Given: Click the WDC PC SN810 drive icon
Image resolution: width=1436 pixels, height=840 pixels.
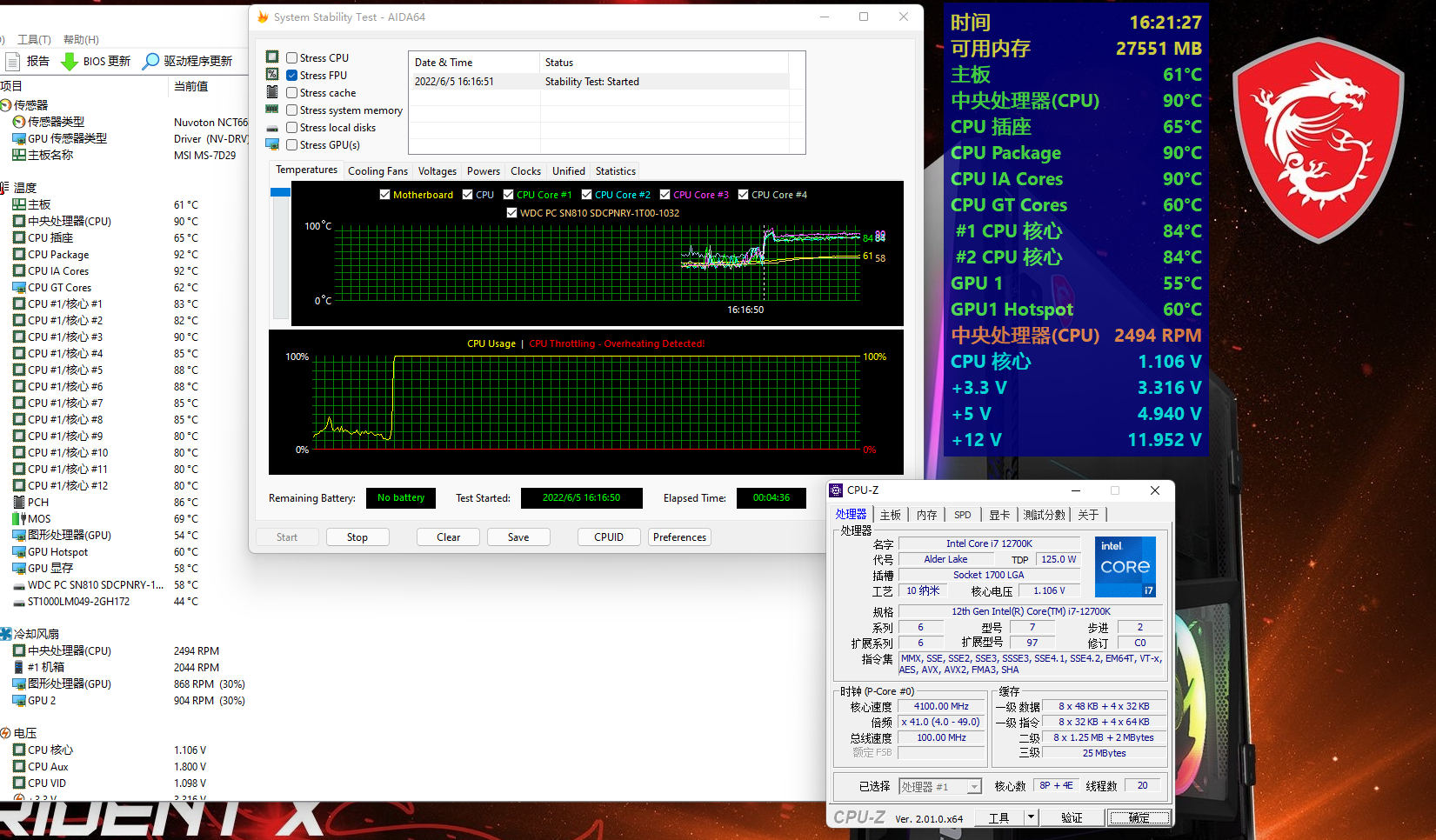Looking at the screenshot, I should 19,585.
